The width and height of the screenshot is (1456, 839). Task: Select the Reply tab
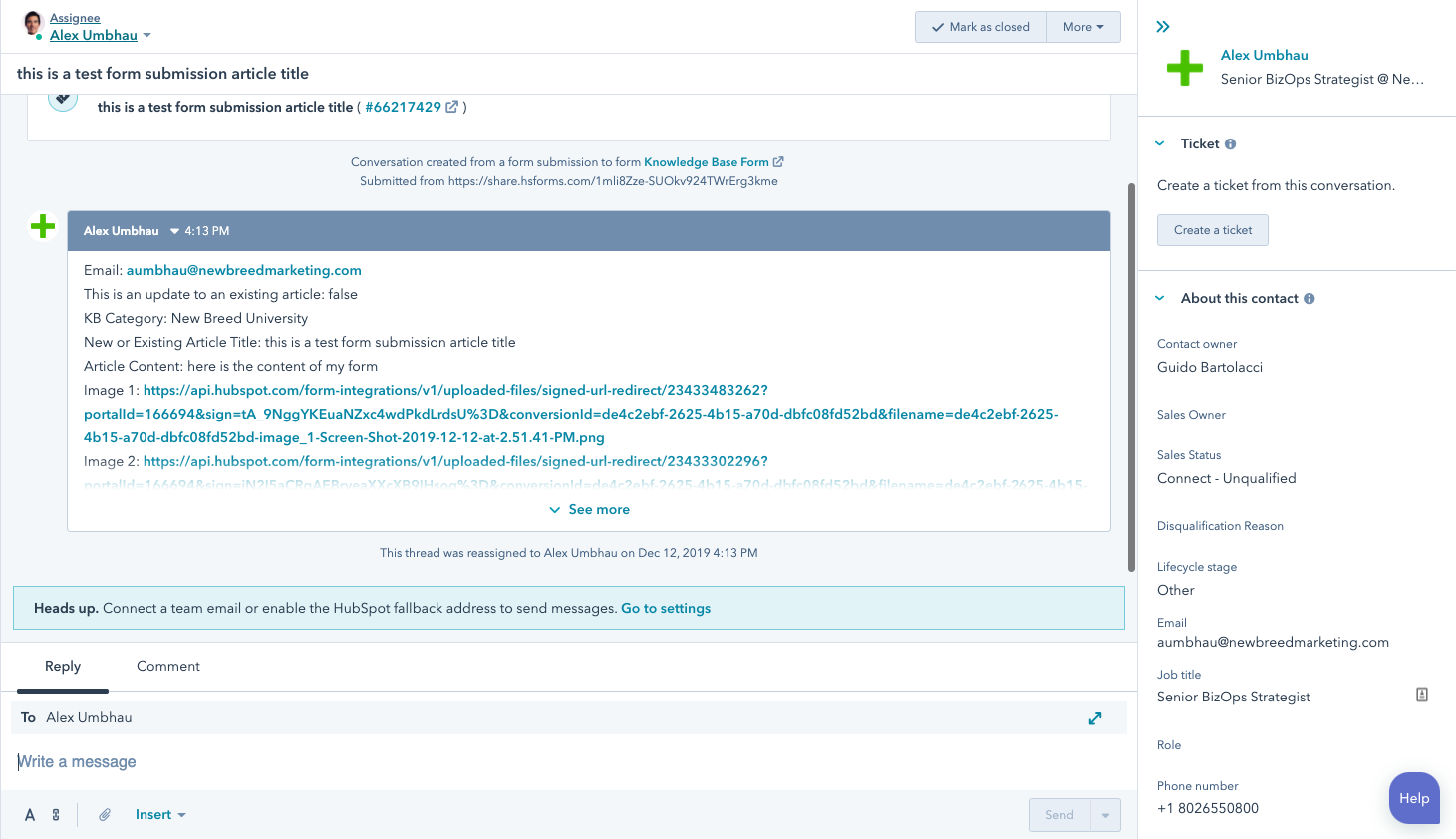click(63, 667)
